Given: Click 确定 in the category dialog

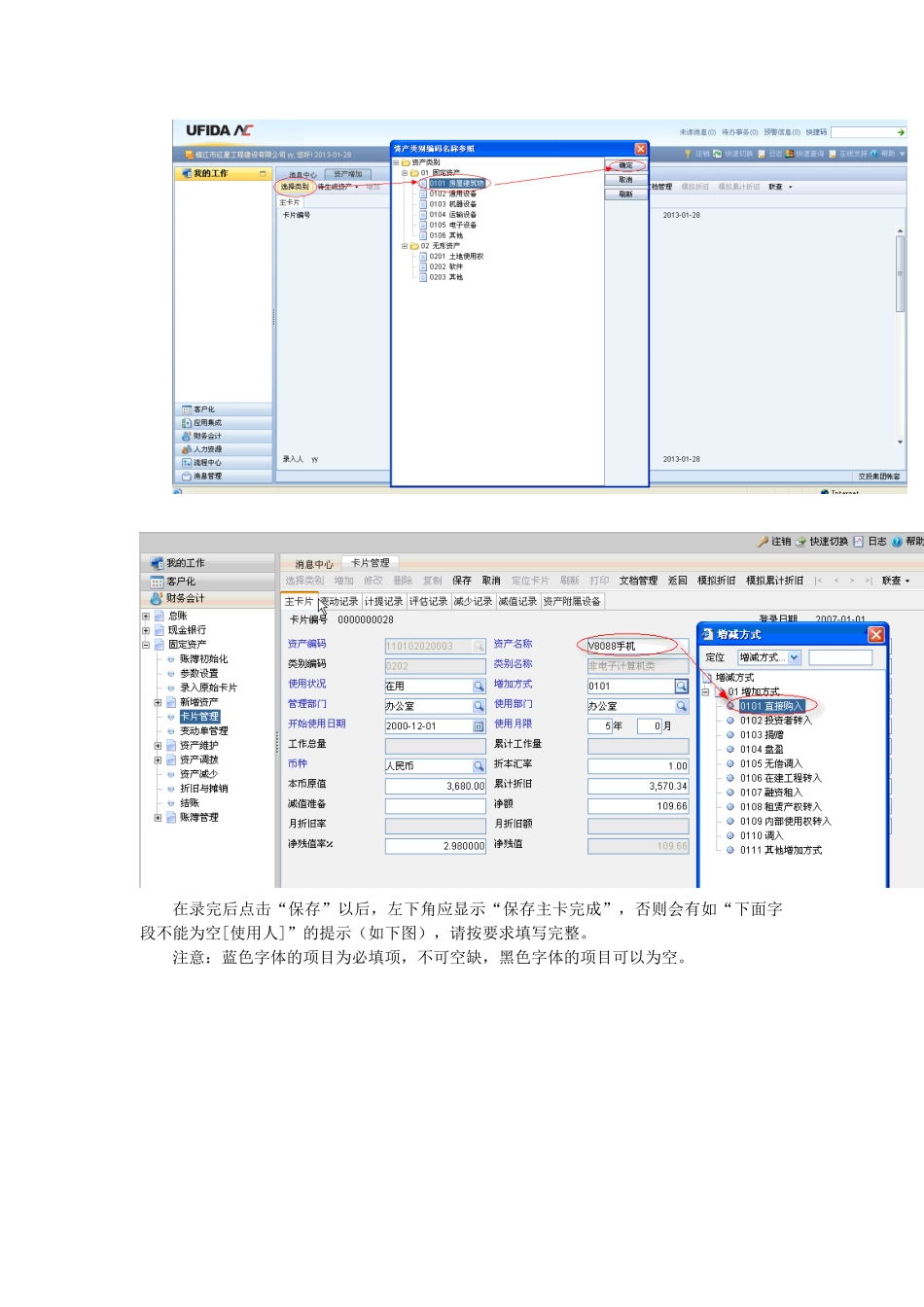Looking at the screenshot, I should tap(626, 165).
